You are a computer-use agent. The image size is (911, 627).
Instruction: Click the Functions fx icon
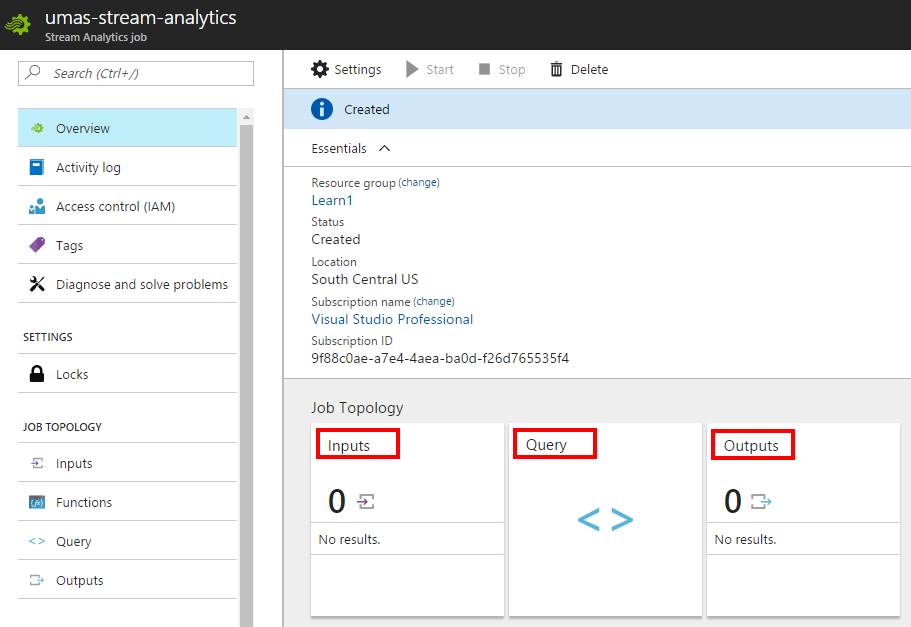click(37, 502)
